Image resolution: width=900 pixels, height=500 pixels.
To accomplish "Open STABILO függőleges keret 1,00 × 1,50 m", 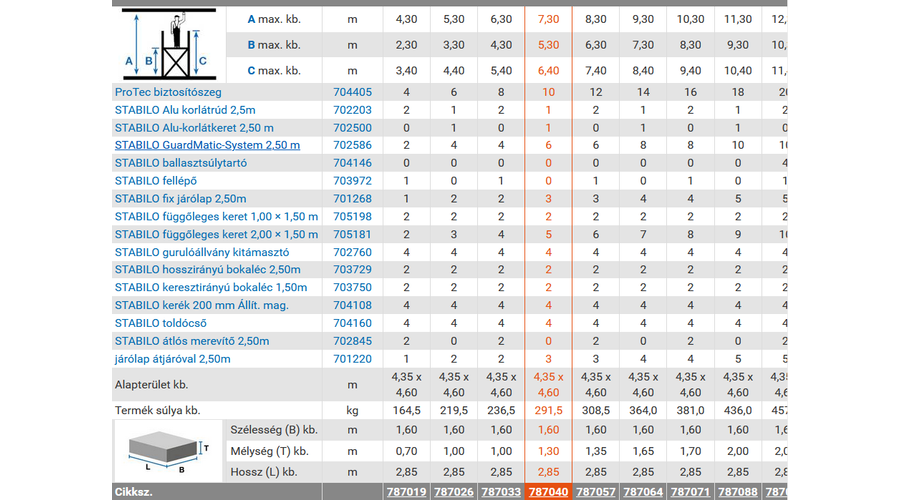I will pyautogui.click(x=216, y=216).
